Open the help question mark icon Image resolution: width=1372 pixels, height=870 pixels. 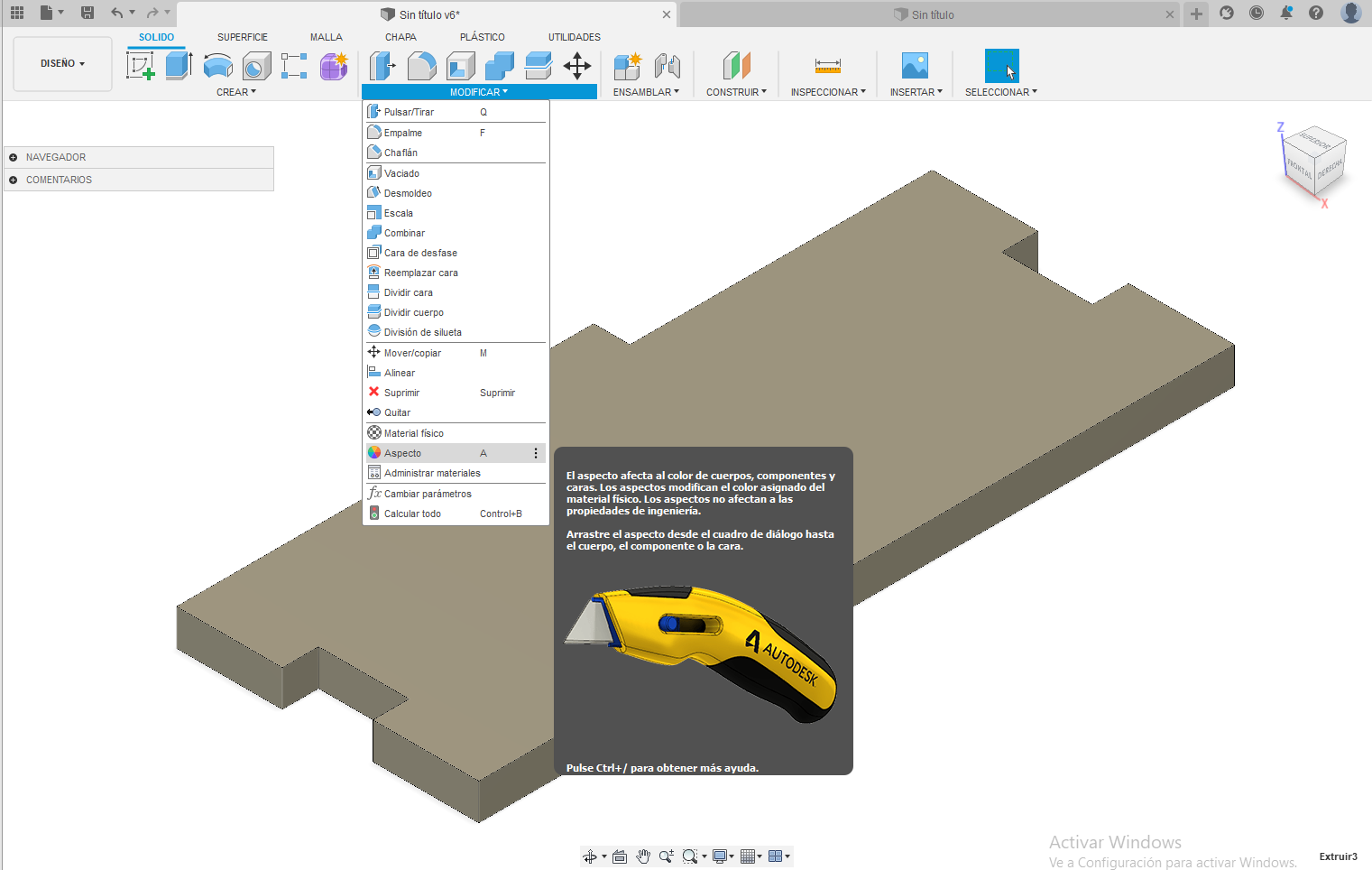point(1316,13)
